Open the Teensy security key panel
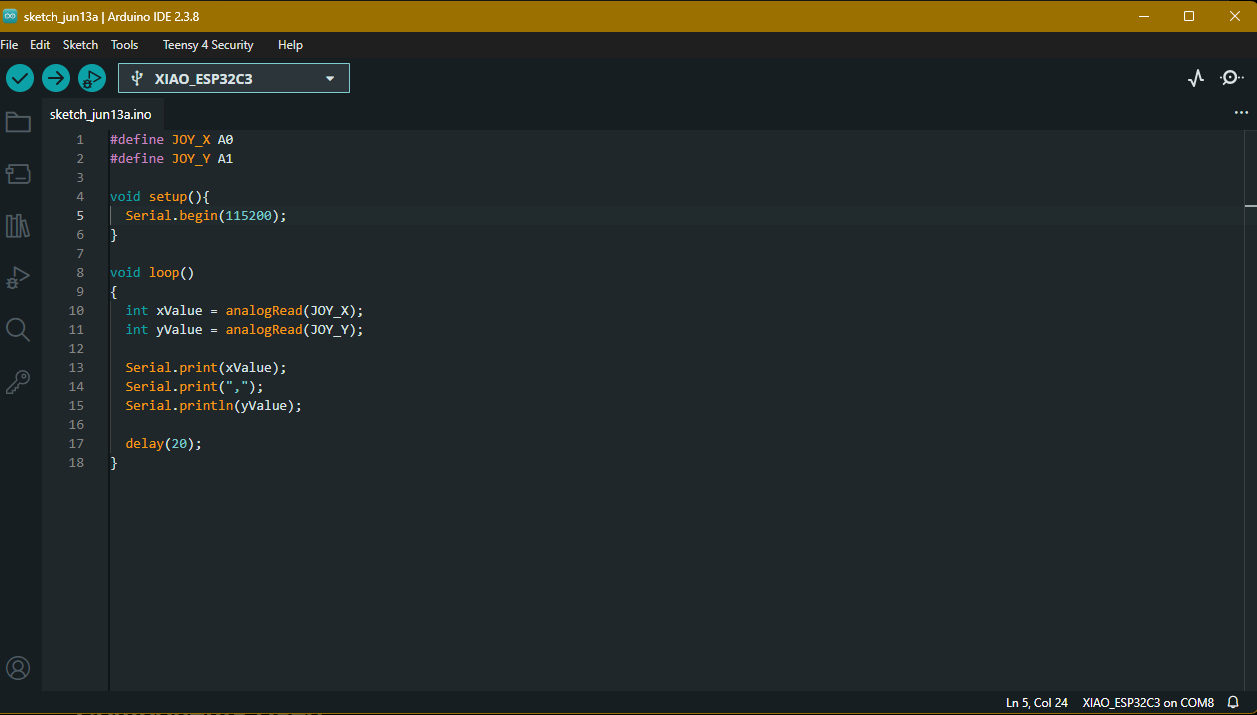1257x715 pixels. coord(18,382)
